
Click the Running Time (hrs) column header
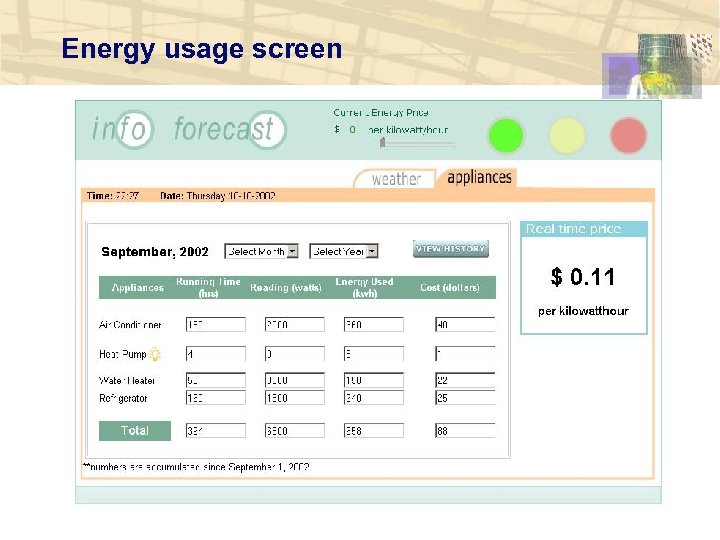tap(208, 287)
